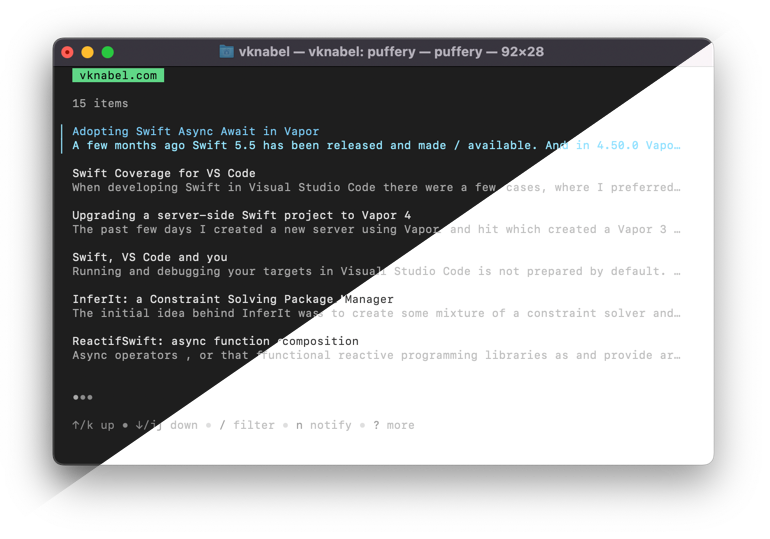The image size is (770, 539).
Task: Click the folder icon in the title bar
Action: 226,51
